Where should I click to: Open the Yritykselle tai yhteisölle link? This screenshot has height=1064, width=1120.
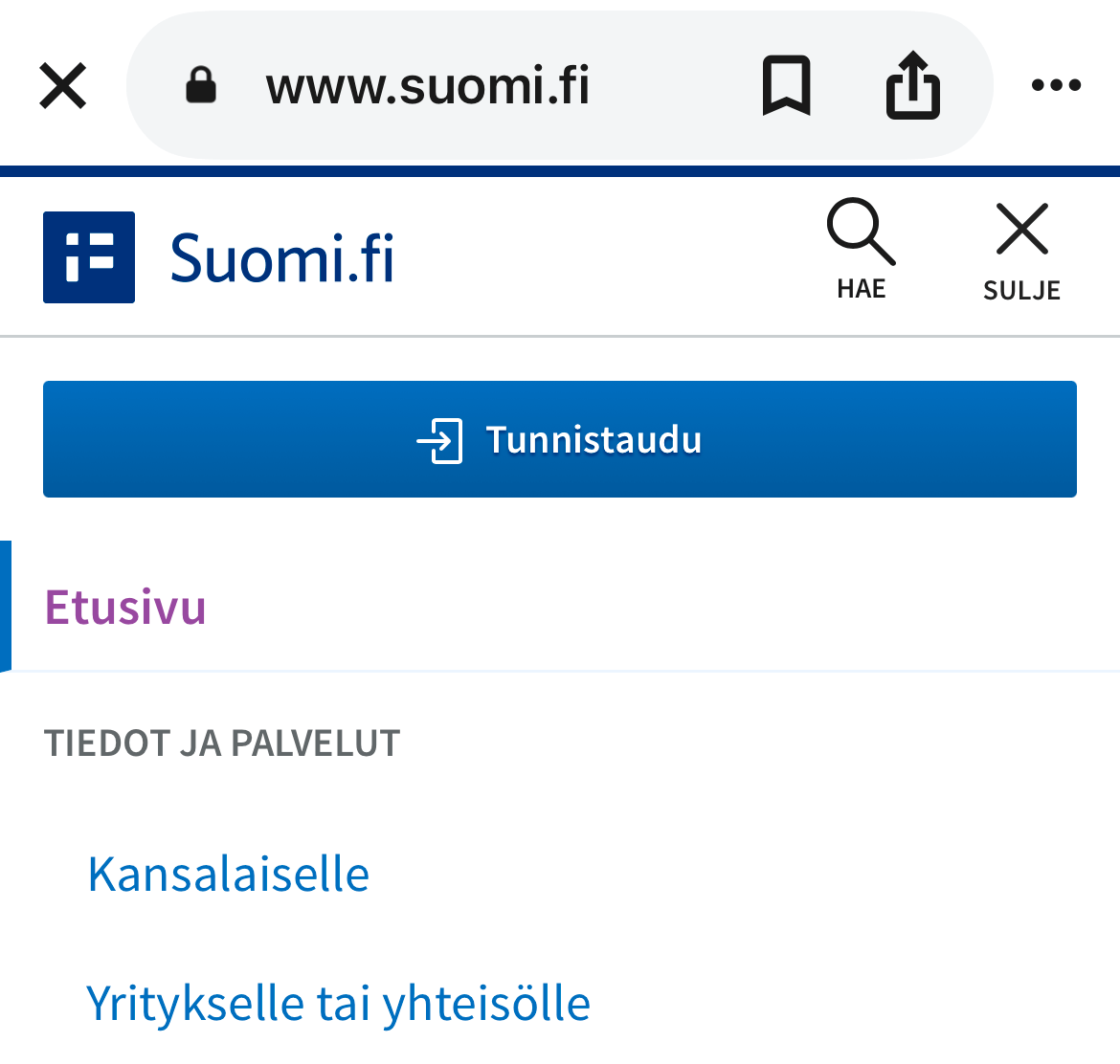pyautogui.click(x=338, y=1003)
